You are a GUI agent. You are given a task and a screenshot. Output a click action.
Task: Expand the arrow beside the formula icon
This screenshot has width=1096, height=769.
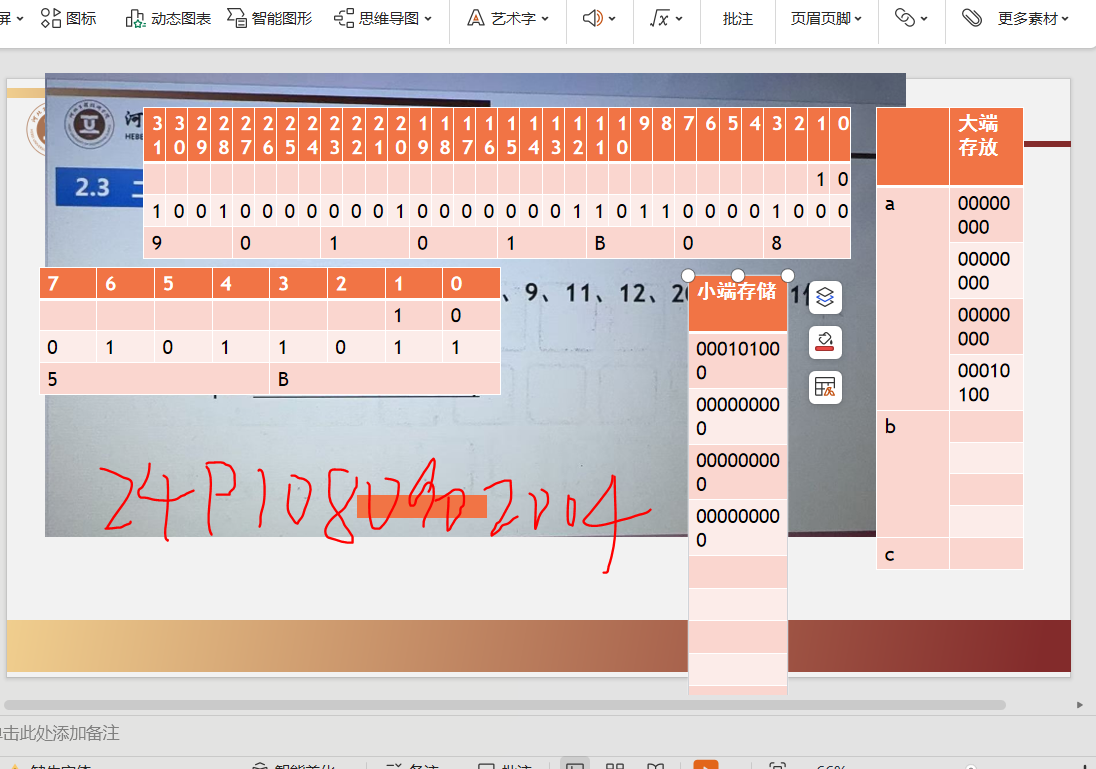pyautogui.click(x=679, y=19)
